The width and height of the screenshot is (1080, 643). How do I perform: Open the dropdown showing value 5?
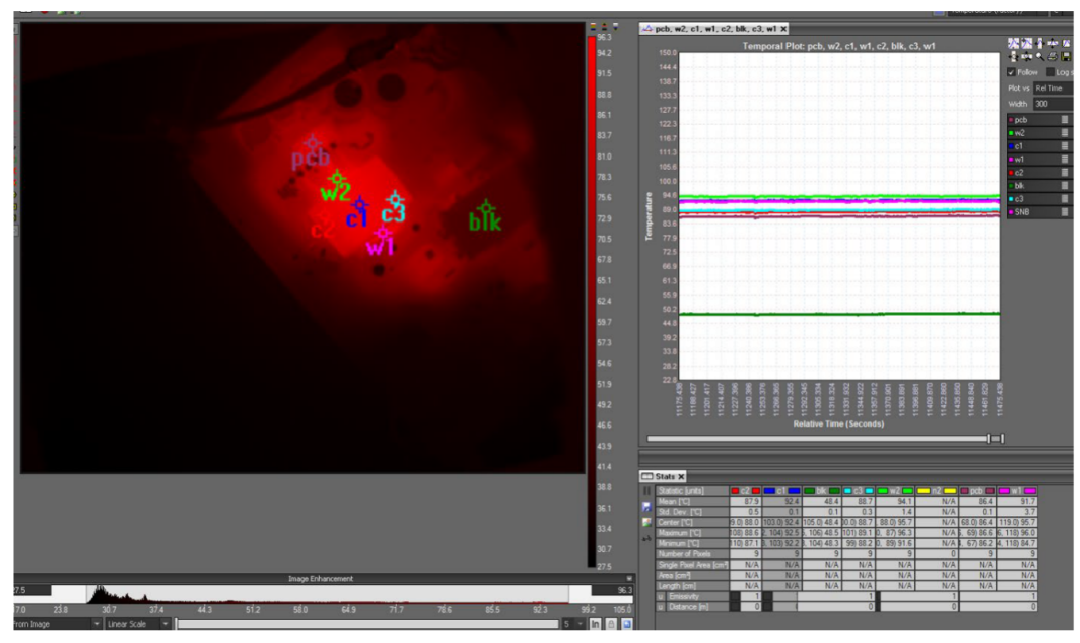pyautogui.click(x=574, y=624)
